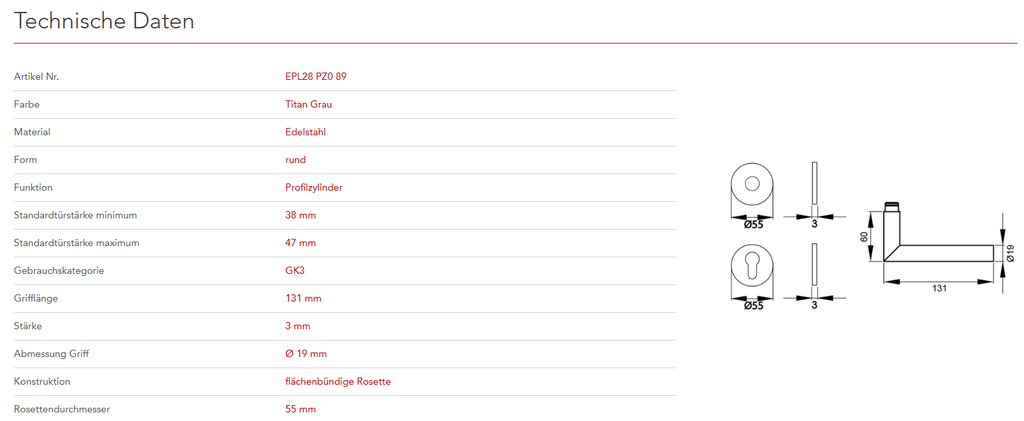Click the Edelstahl material value
The width and height of the screenshot is (1024, 421).
point(305,132)
